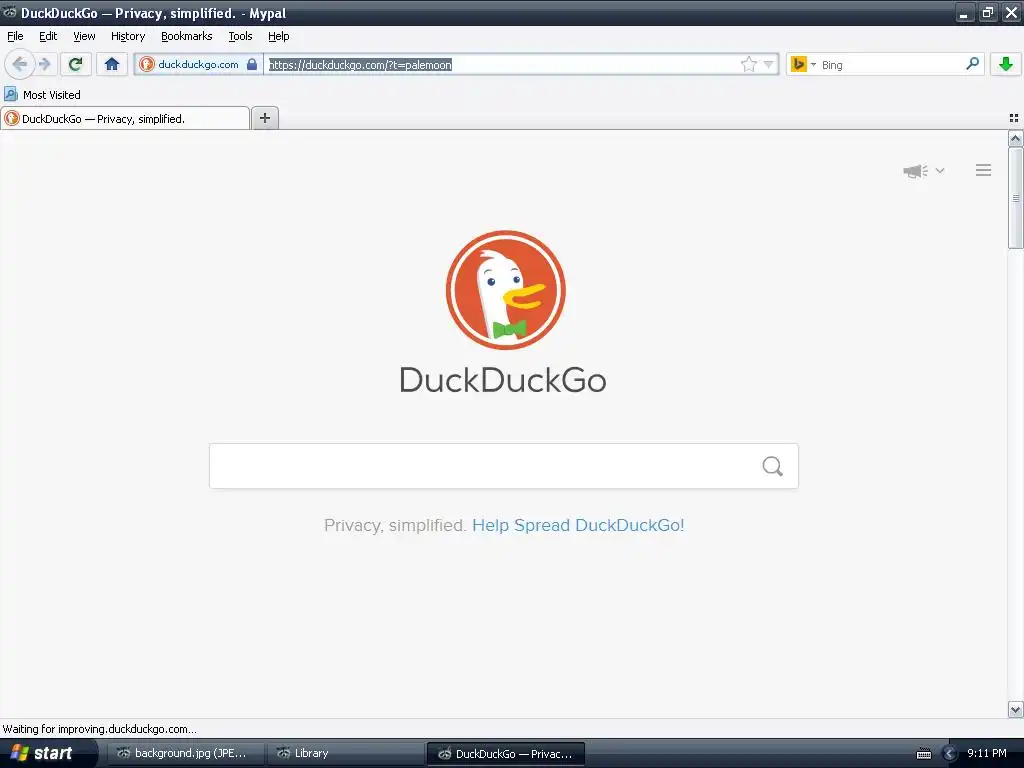
Task: Open the DuckDuckGo hamburger menu
Action: pos(984,170)
